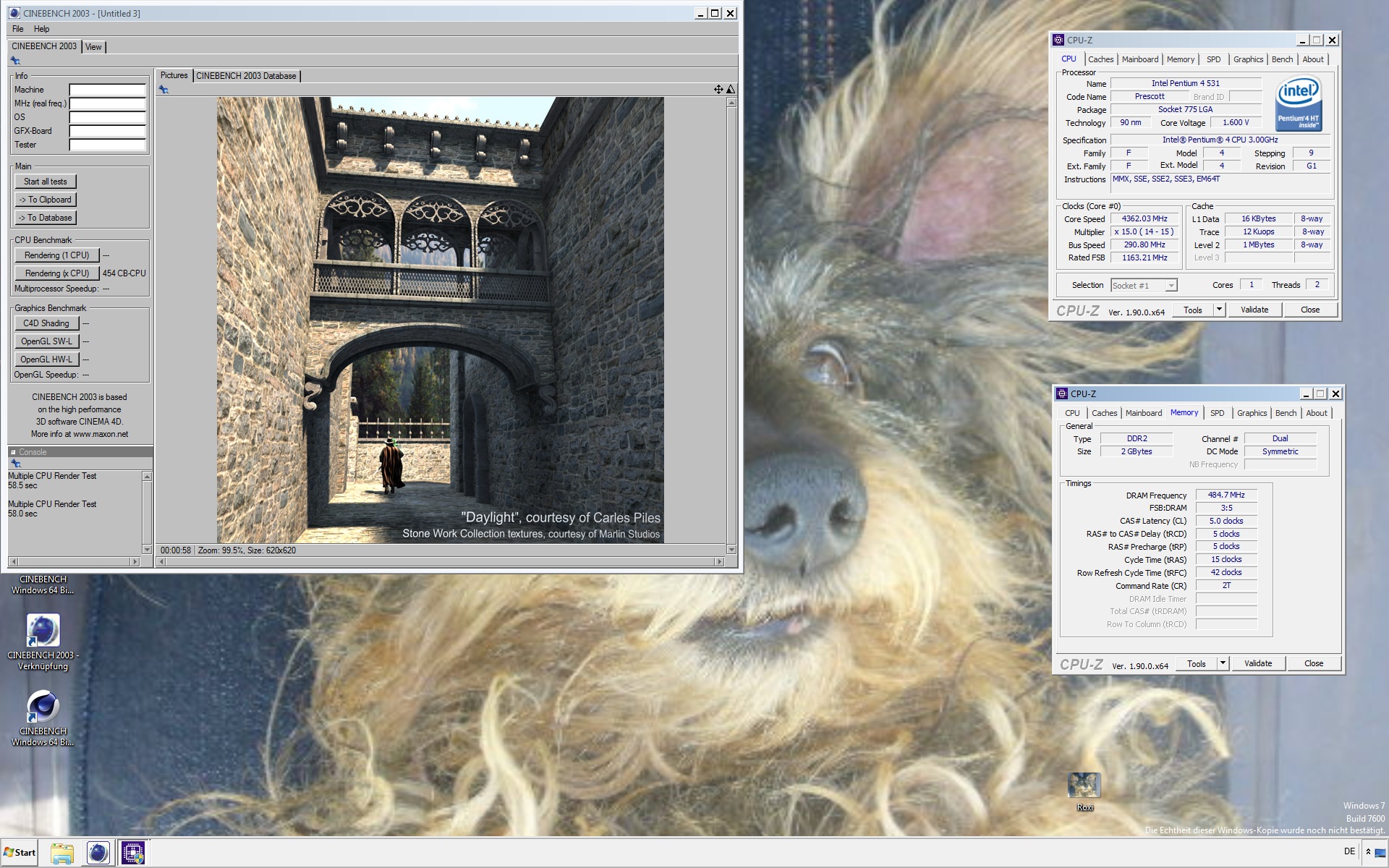Click Close button in lower CPU-Z window
This screenshot has height=868, width=1389.
1314,663
